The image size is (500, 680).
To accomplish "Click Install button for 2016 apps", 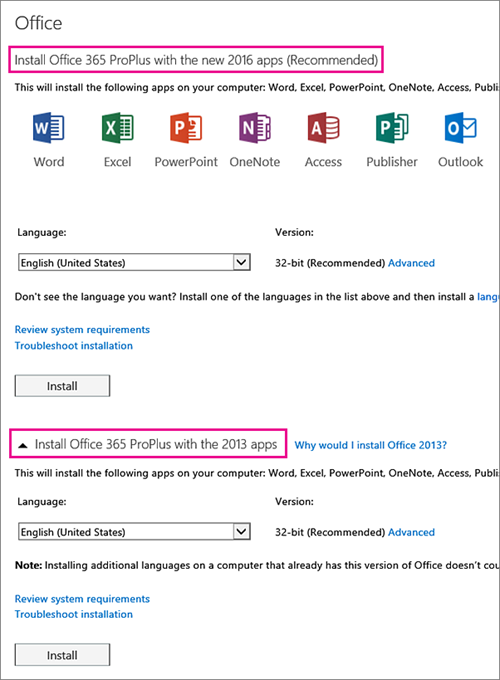I will pyautogui.click(x=62, y=386).
